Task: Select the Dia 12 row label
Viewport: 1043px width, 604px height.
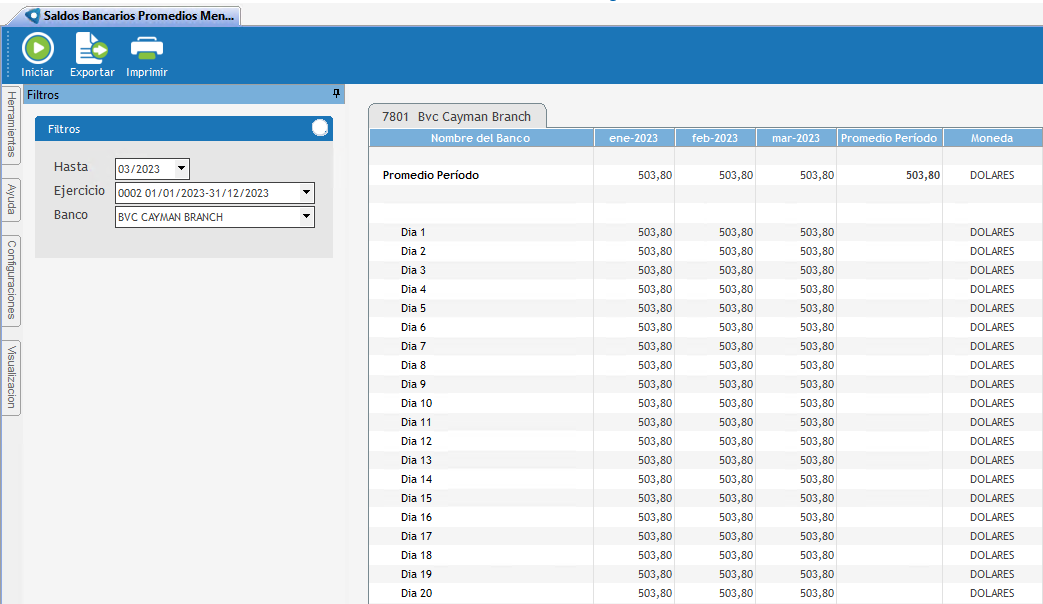Action: 416,441
